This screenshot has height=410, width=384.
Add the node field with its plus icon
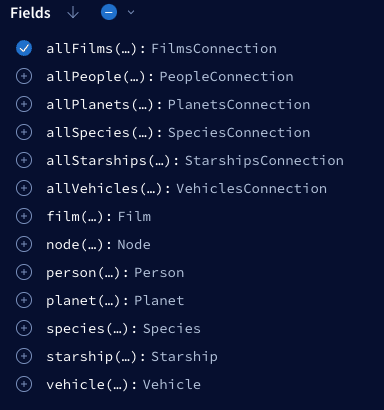point(24,244)
